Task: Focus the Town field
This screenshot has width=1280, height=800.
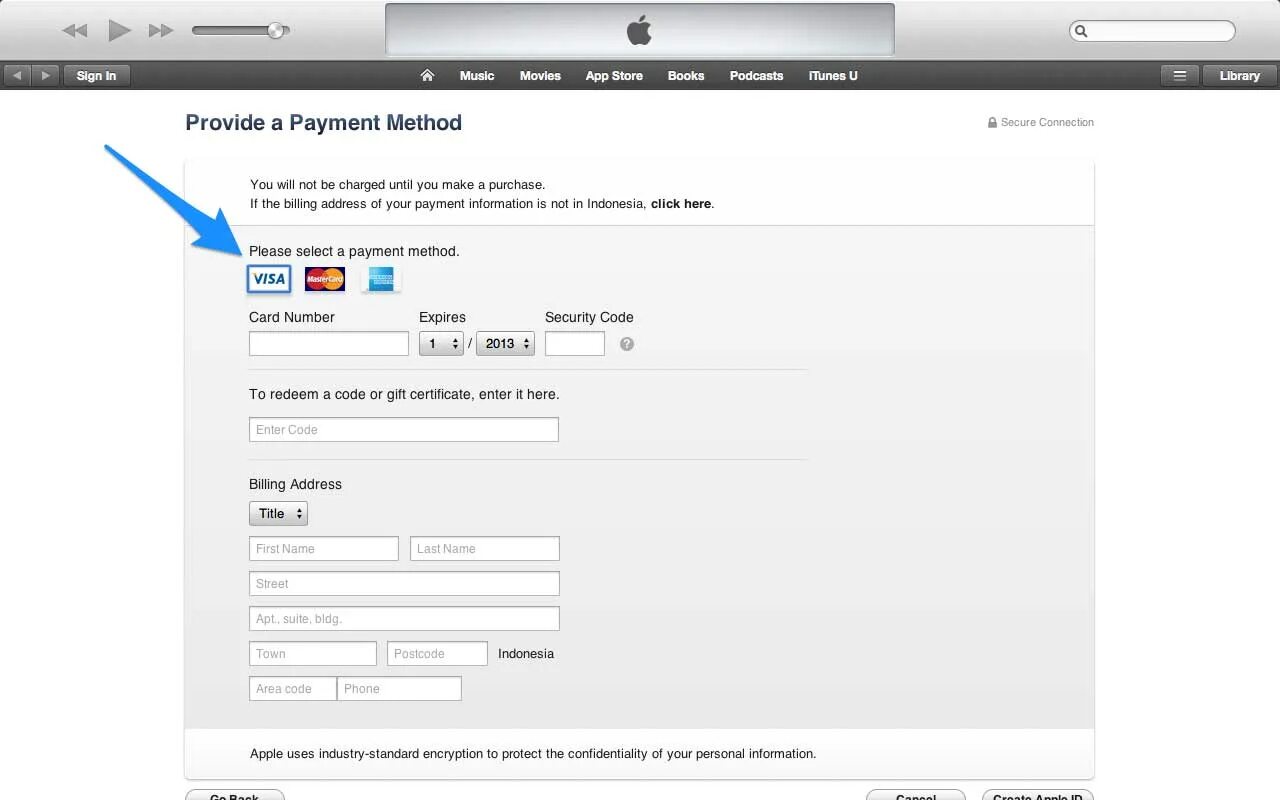Action: pos(313,654)
